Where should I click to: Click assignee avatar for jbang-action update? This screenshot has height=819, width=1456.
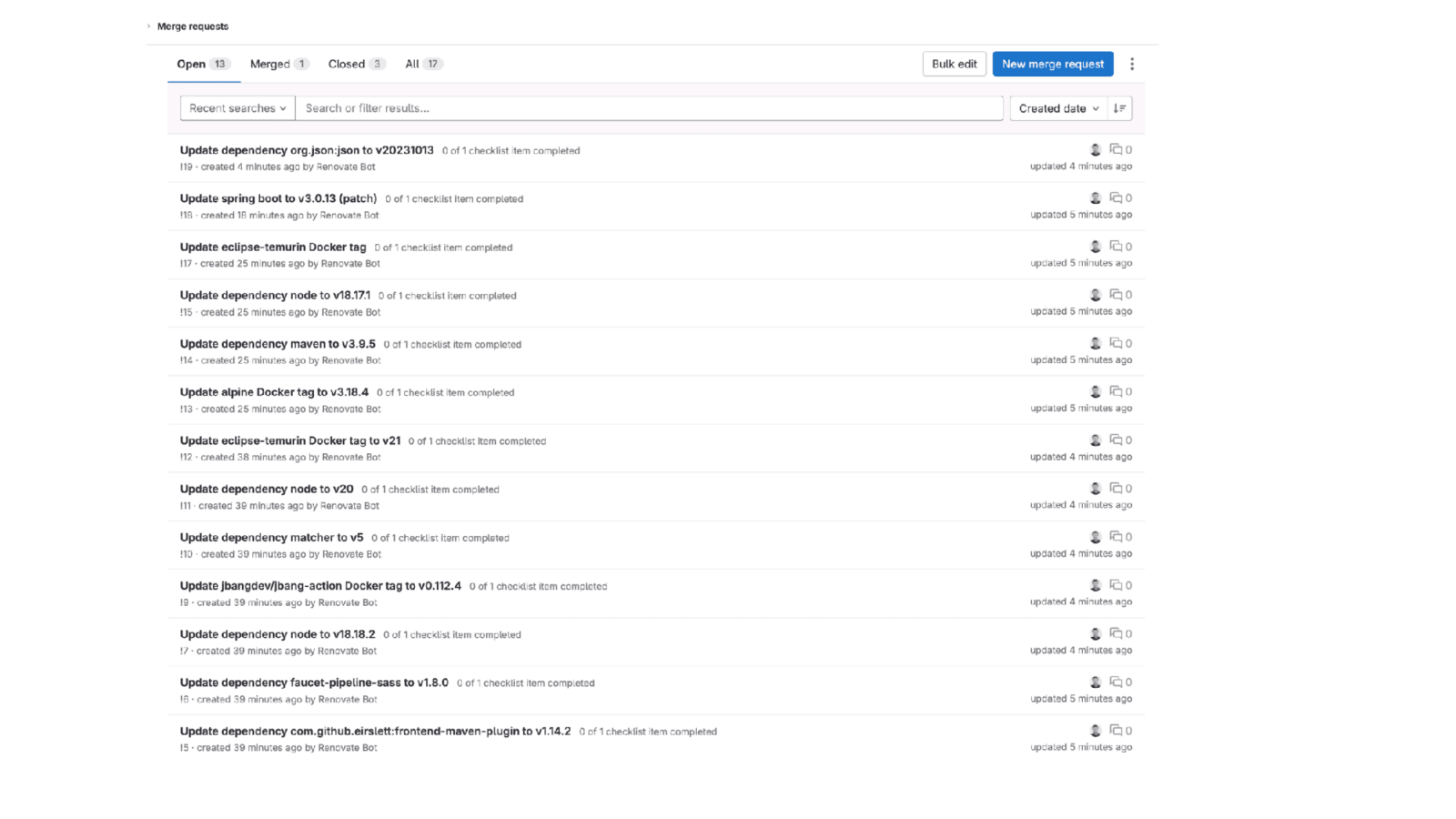pos(1096,585)
